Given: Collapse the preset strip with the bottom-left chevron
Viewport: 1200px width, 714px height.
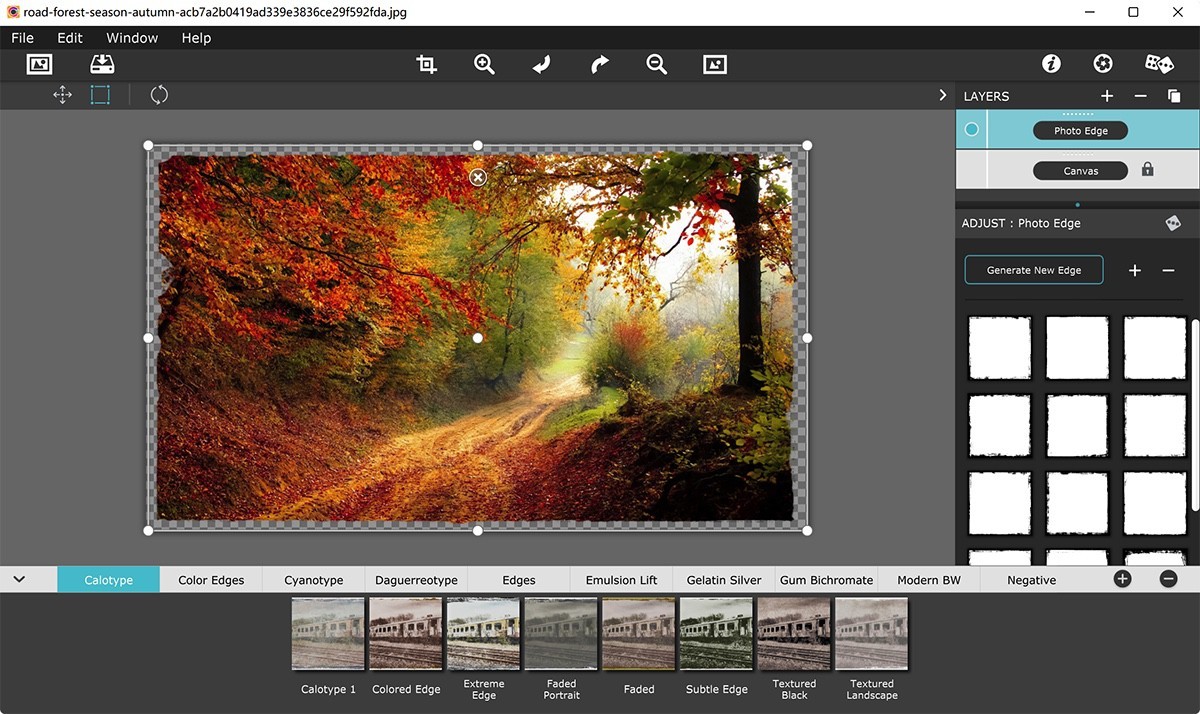Looking at the screenshot, I should click(18, 579).
